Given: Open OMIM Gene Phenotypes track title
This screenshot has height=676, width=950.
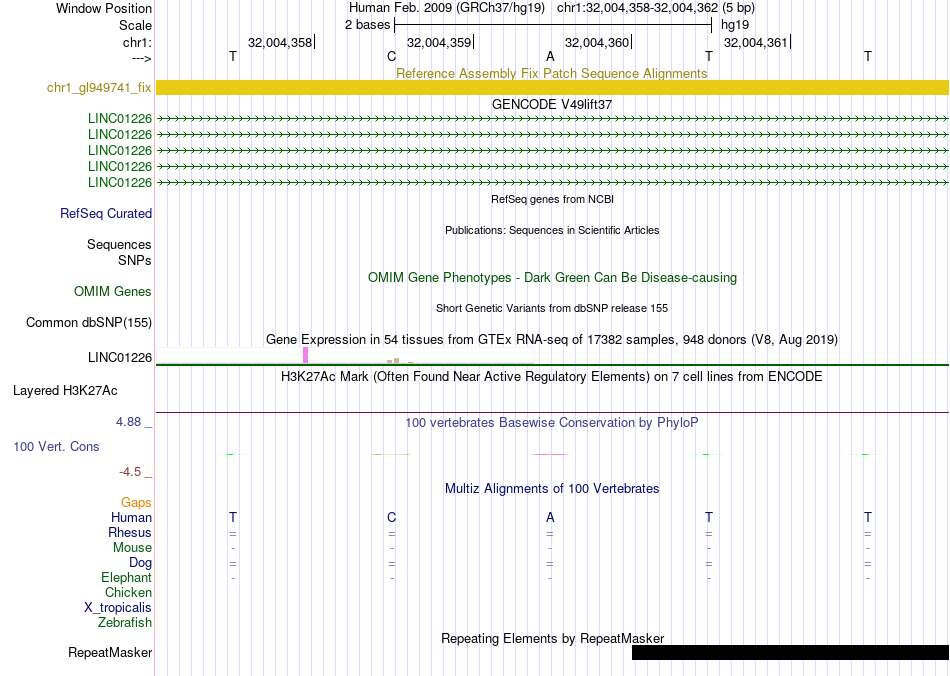Looking at the screenshot, I should [x=552, y=277].
